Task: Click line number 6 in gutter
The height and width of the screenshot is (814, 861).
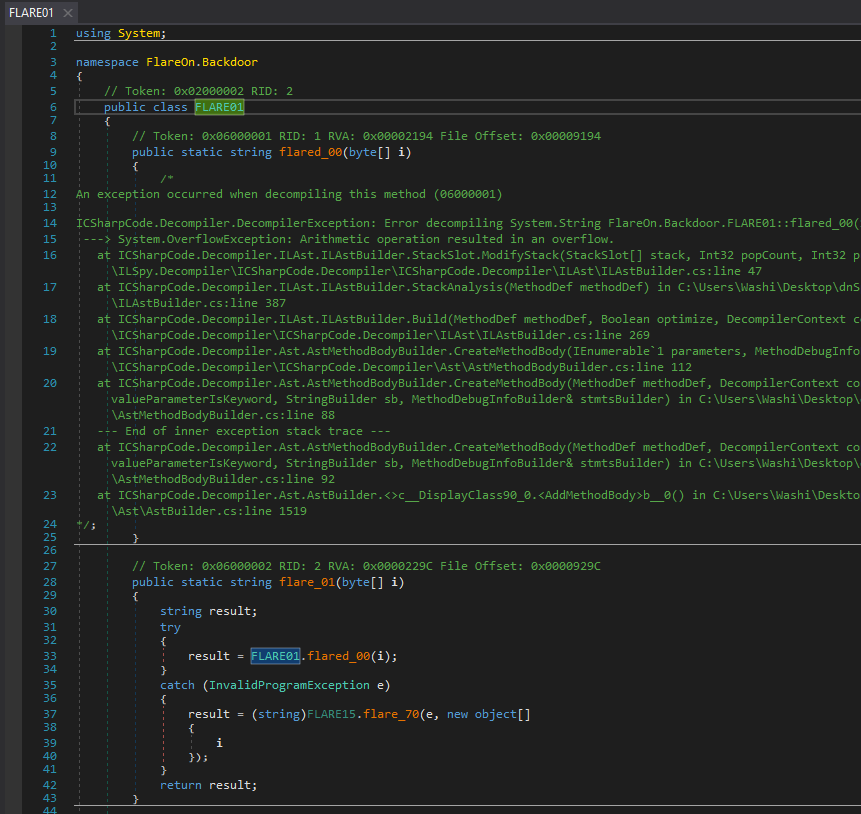Action: (53, 107)
